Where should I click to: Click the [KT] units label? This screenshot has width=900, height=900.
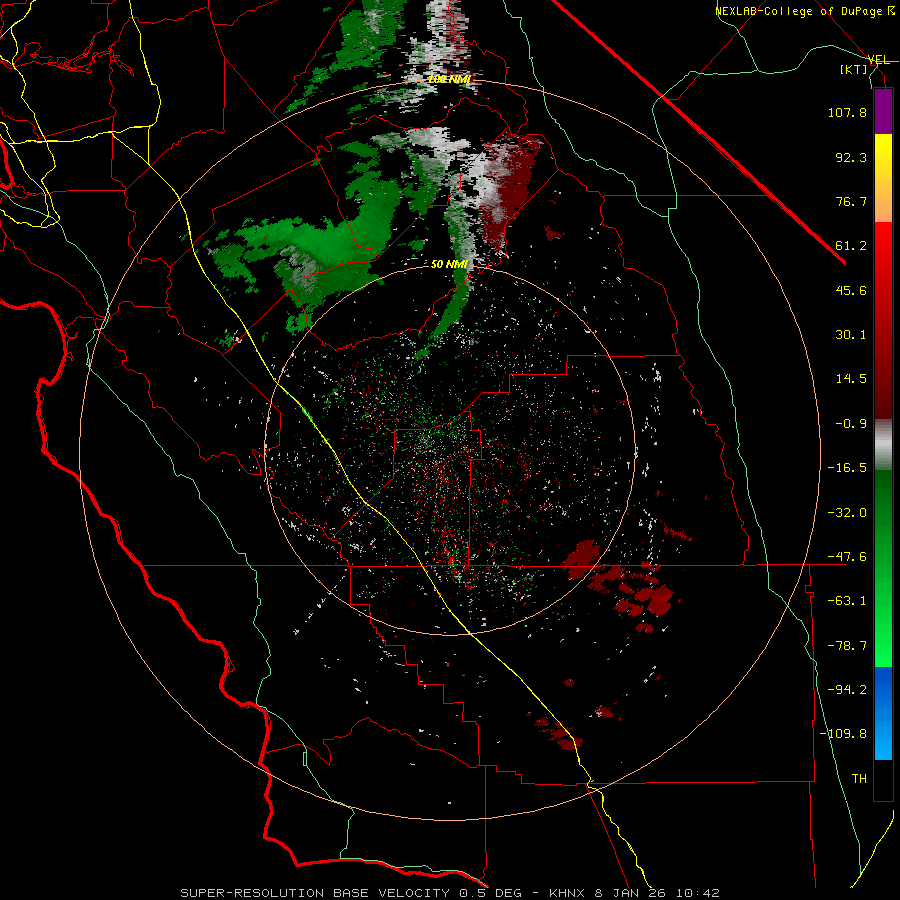coord(853,69)
